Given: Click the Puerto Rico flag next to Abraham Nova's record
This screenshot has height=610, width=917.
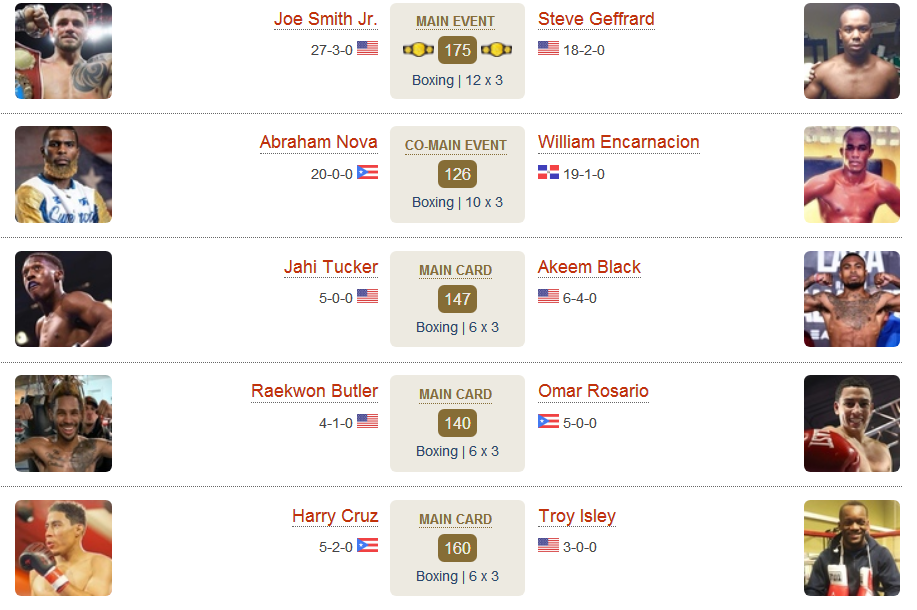Looking at the screenshot, I should coord(367,173).
